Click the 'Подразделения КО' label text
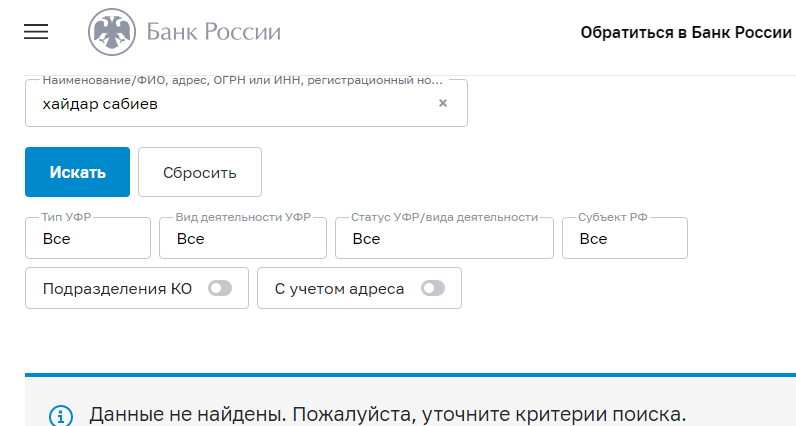The width and height of the screenshot is (796, 426). click(117, 289)
